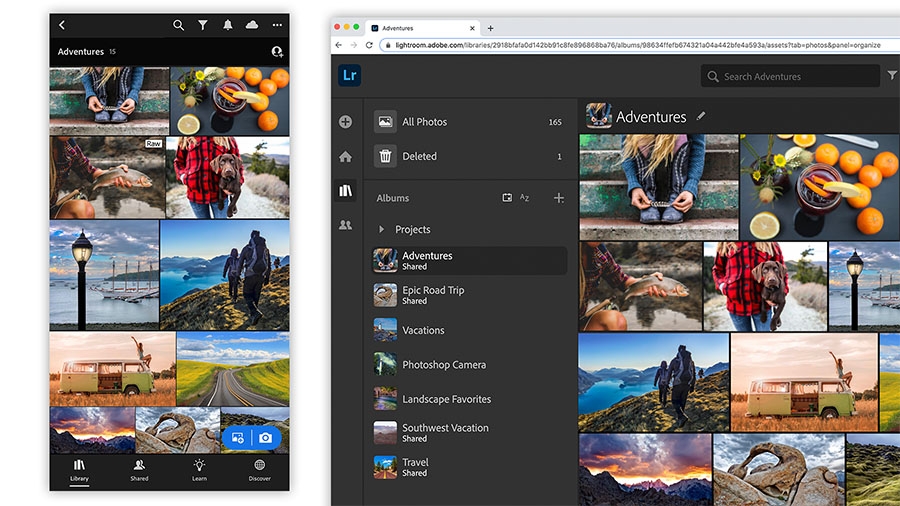This screenshot has height=506, width=900.
Task: Tap the notification bell icon
Action: pos(228,25)
